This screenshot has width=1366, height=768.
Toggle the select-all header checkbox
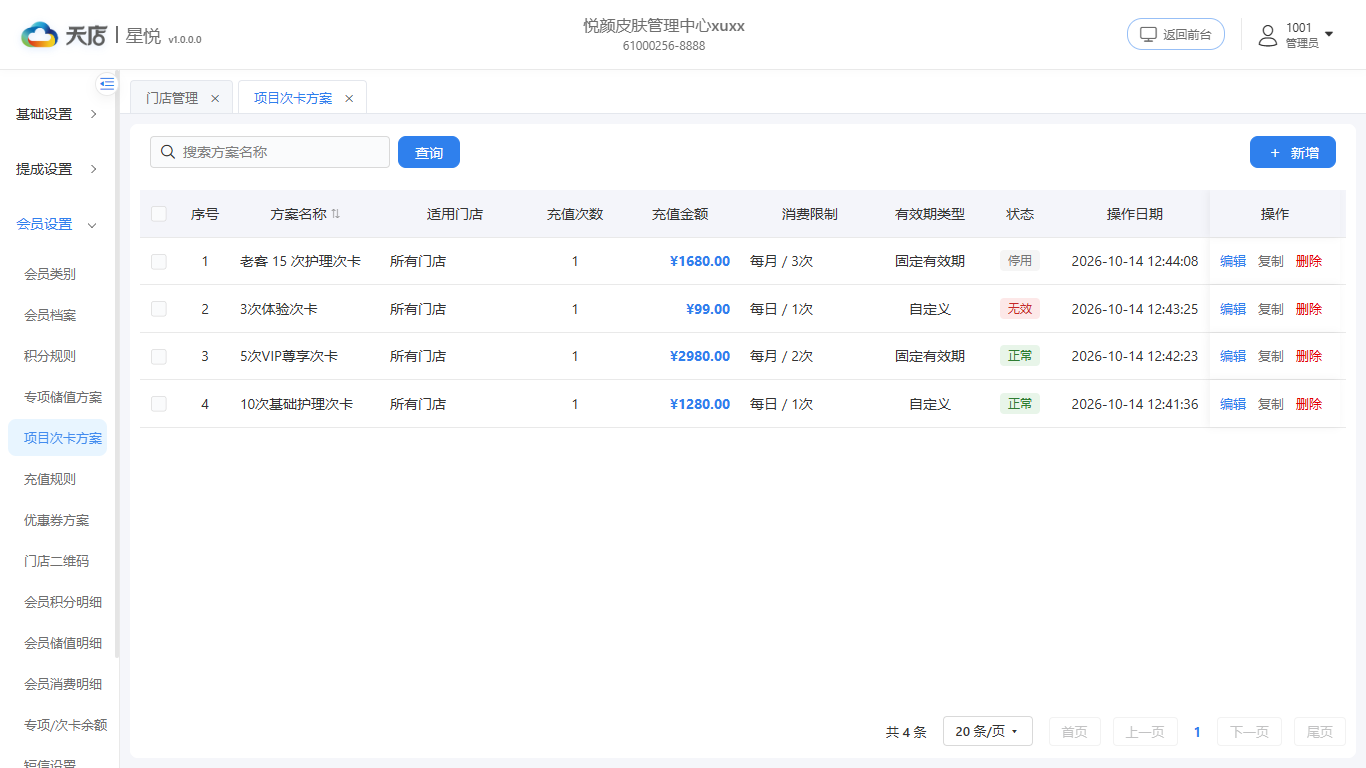[x=159, y=214]
